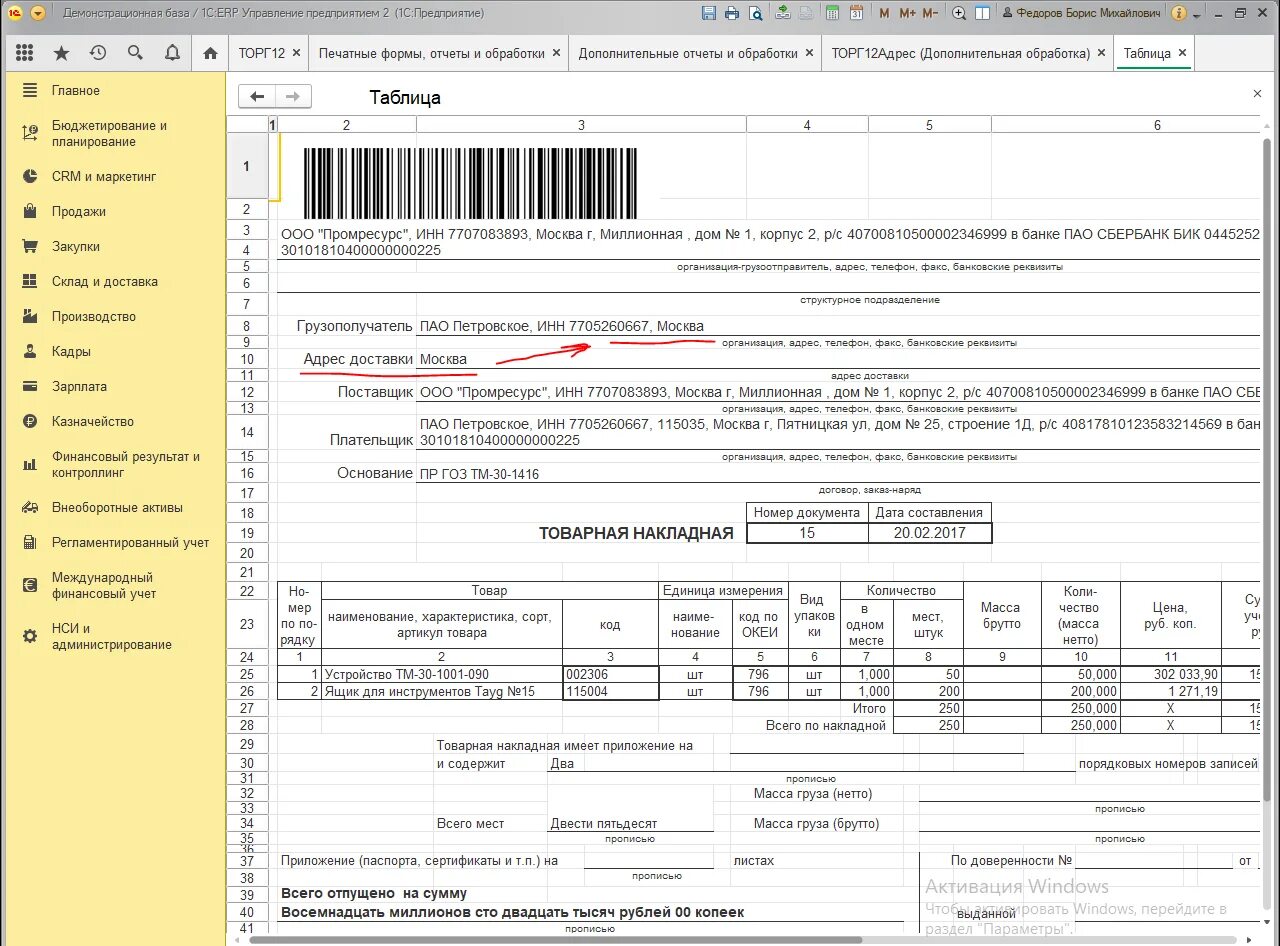Close the Печатные формы, отчеты и обработки tab
Image resolution: width=1280 pixels, height=946 pixels.
coord(557,53)
